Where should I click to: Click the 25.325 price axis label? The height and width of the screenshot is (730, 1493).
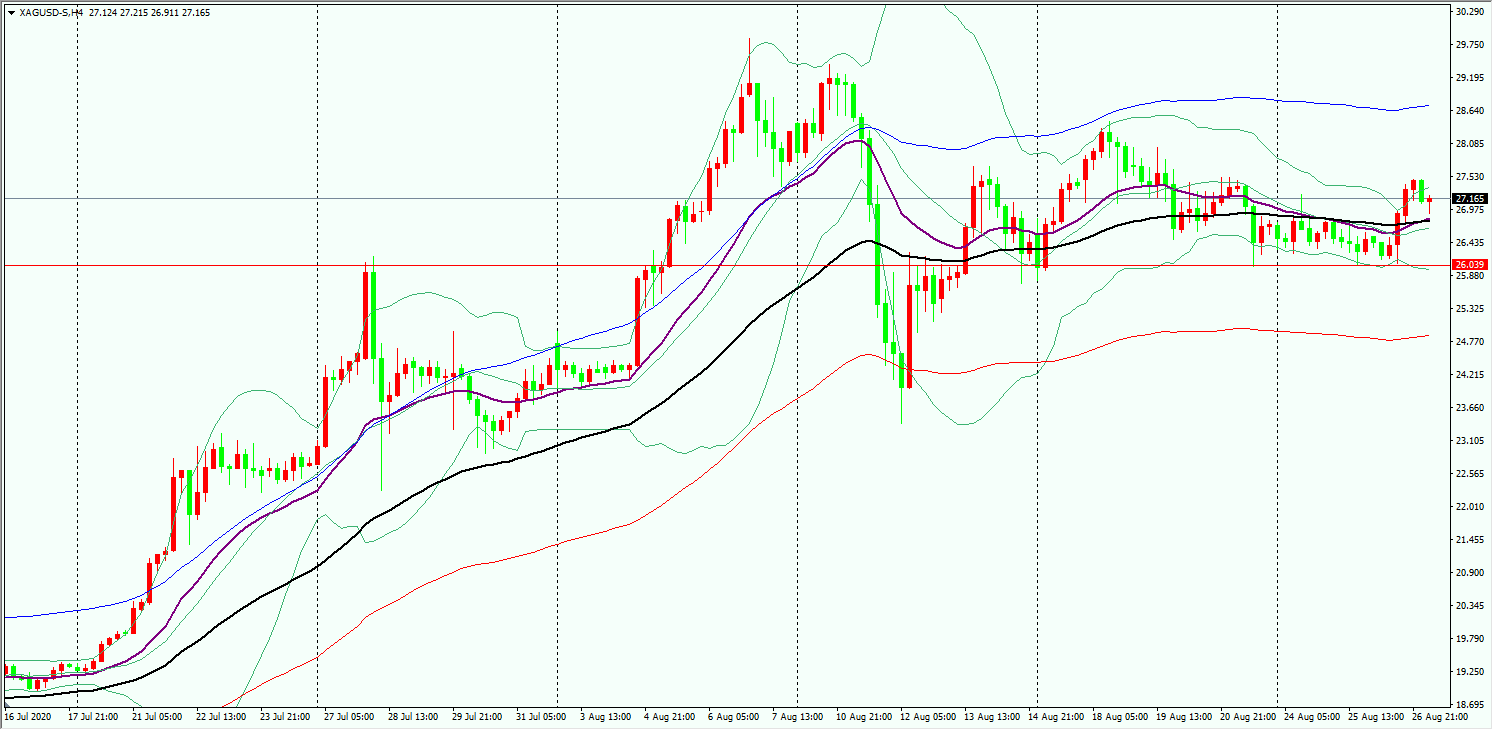tap(1469, 309)
